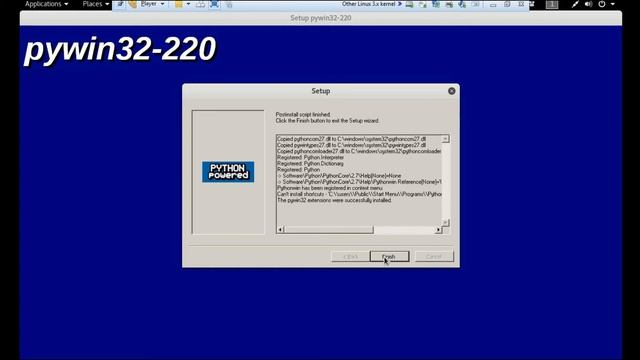The width and height of the screenshot is (640, 360).
Task: Click the pin toolbar icon left of Player
Action: click(x=120, y=4)
